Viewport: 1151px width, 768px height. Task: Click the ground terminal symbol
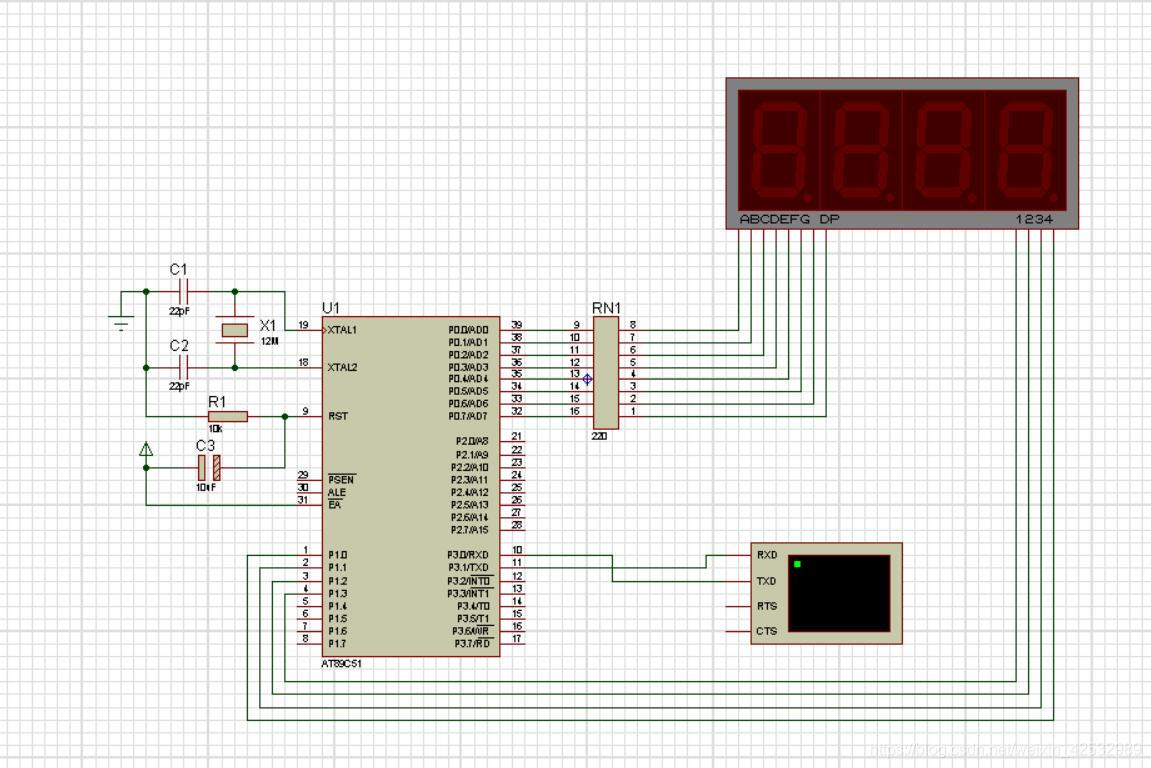pos(121,322)
